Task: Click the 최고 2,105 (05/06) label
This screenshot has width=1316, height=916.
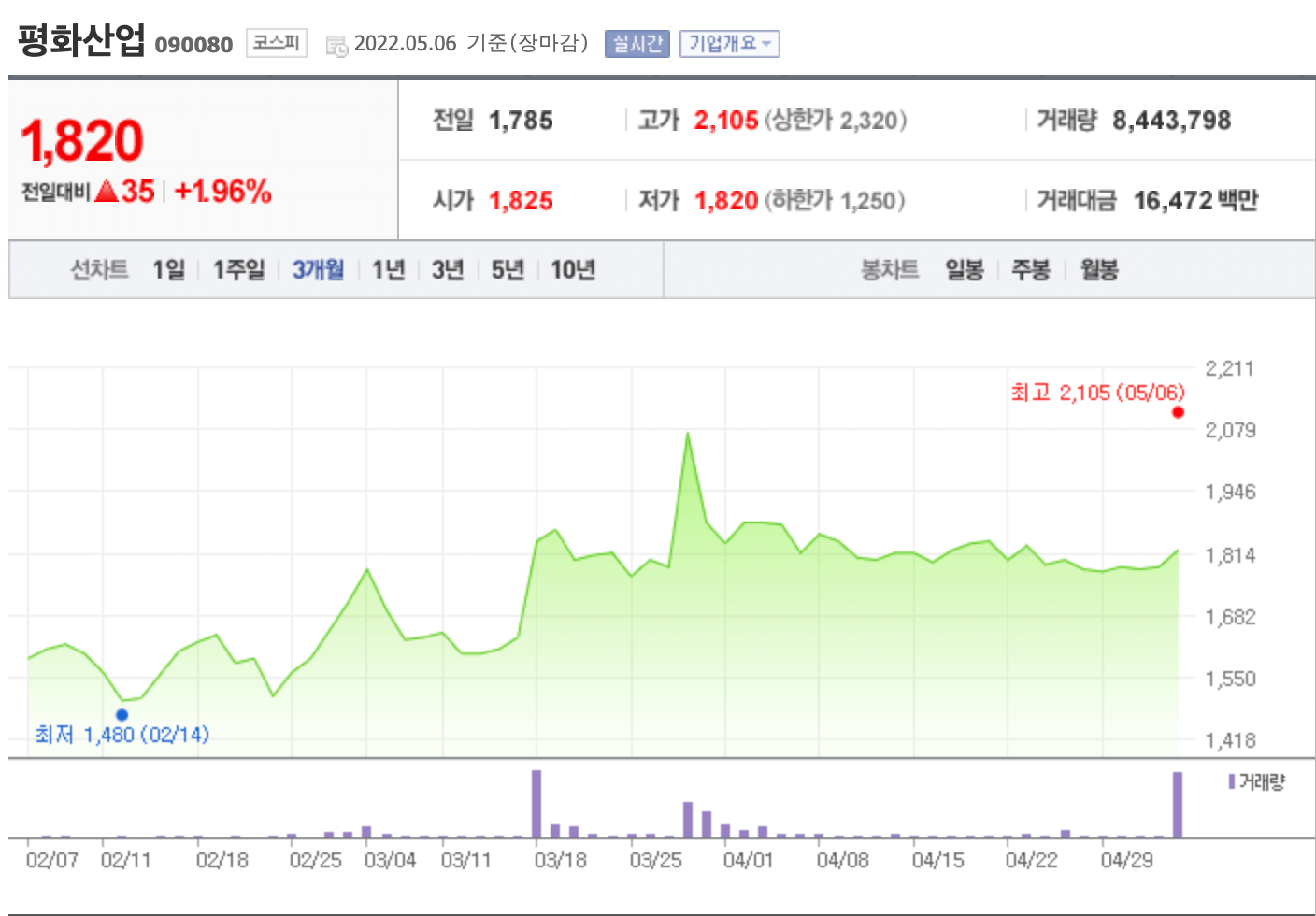Action: click(1097, 393)
